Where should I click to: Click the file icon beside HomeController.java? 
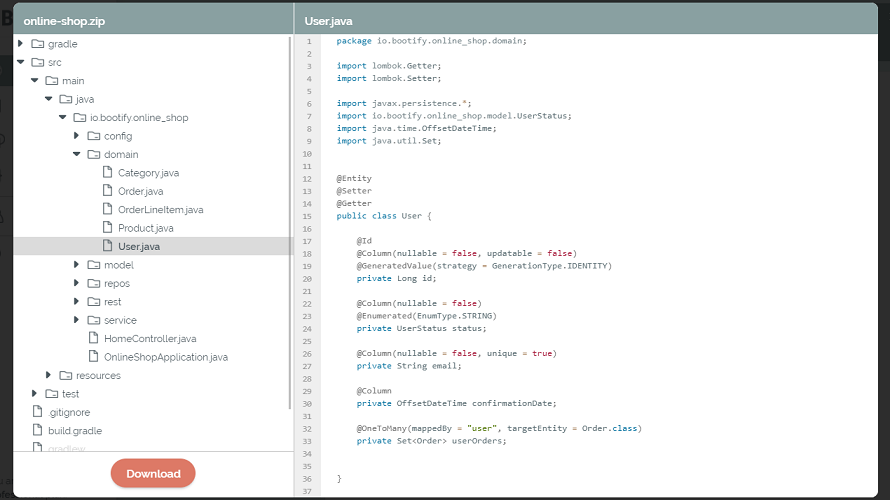[94, 339]
